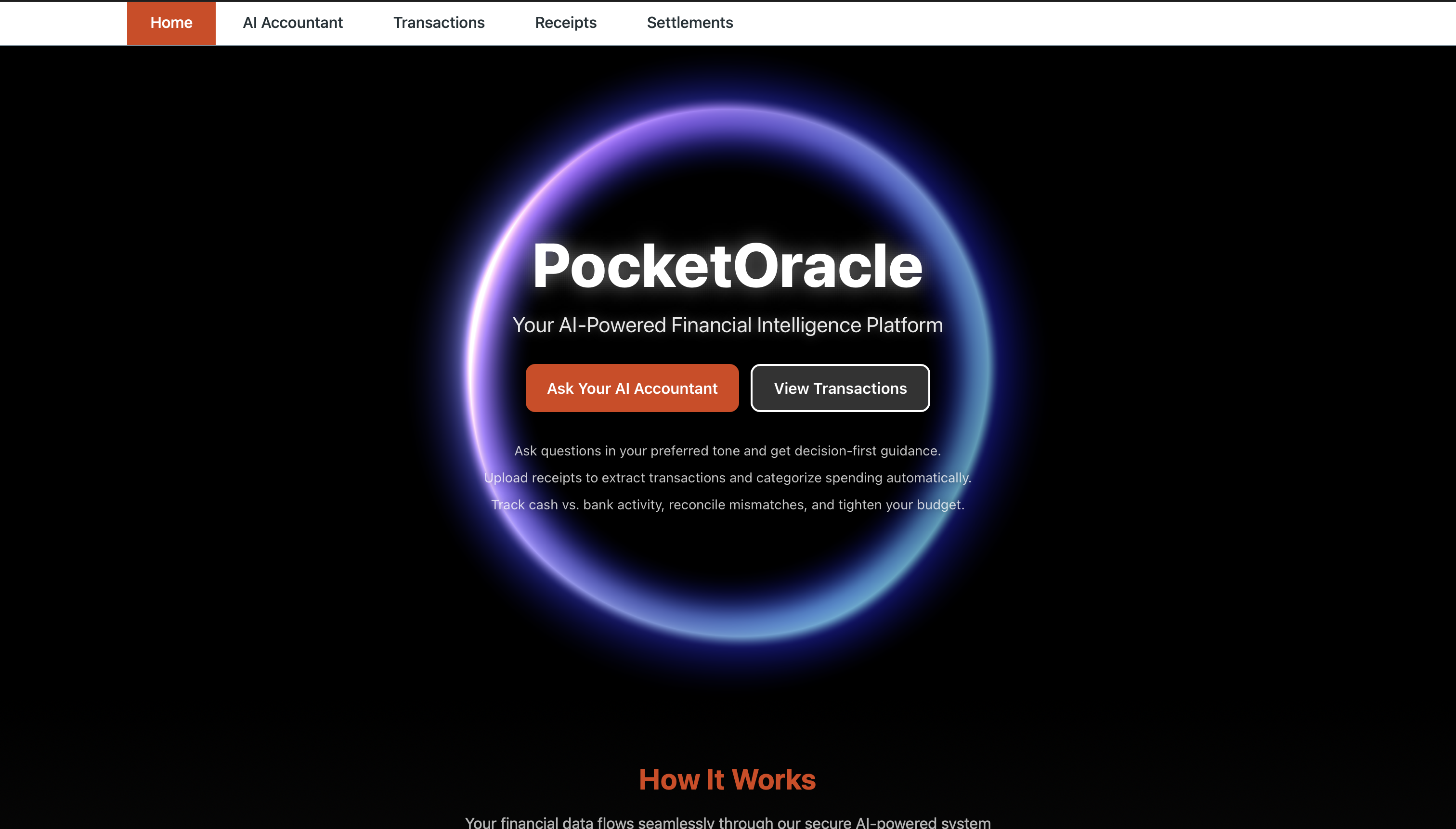This screenshot has width=1456, height=829.
Task: Click the 'Track cash vs. bank activity' line
Action: coord(727,505)
